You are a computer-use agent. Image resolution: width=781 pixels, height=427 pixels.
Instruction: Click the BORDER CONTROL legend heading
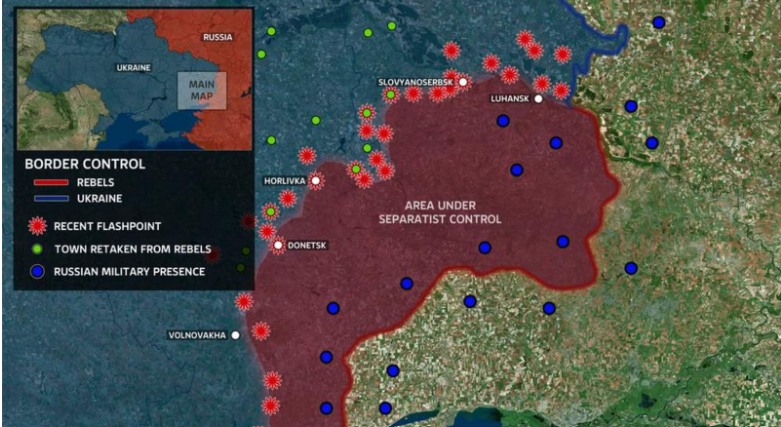pyautogui.click(x=85, y=164)
